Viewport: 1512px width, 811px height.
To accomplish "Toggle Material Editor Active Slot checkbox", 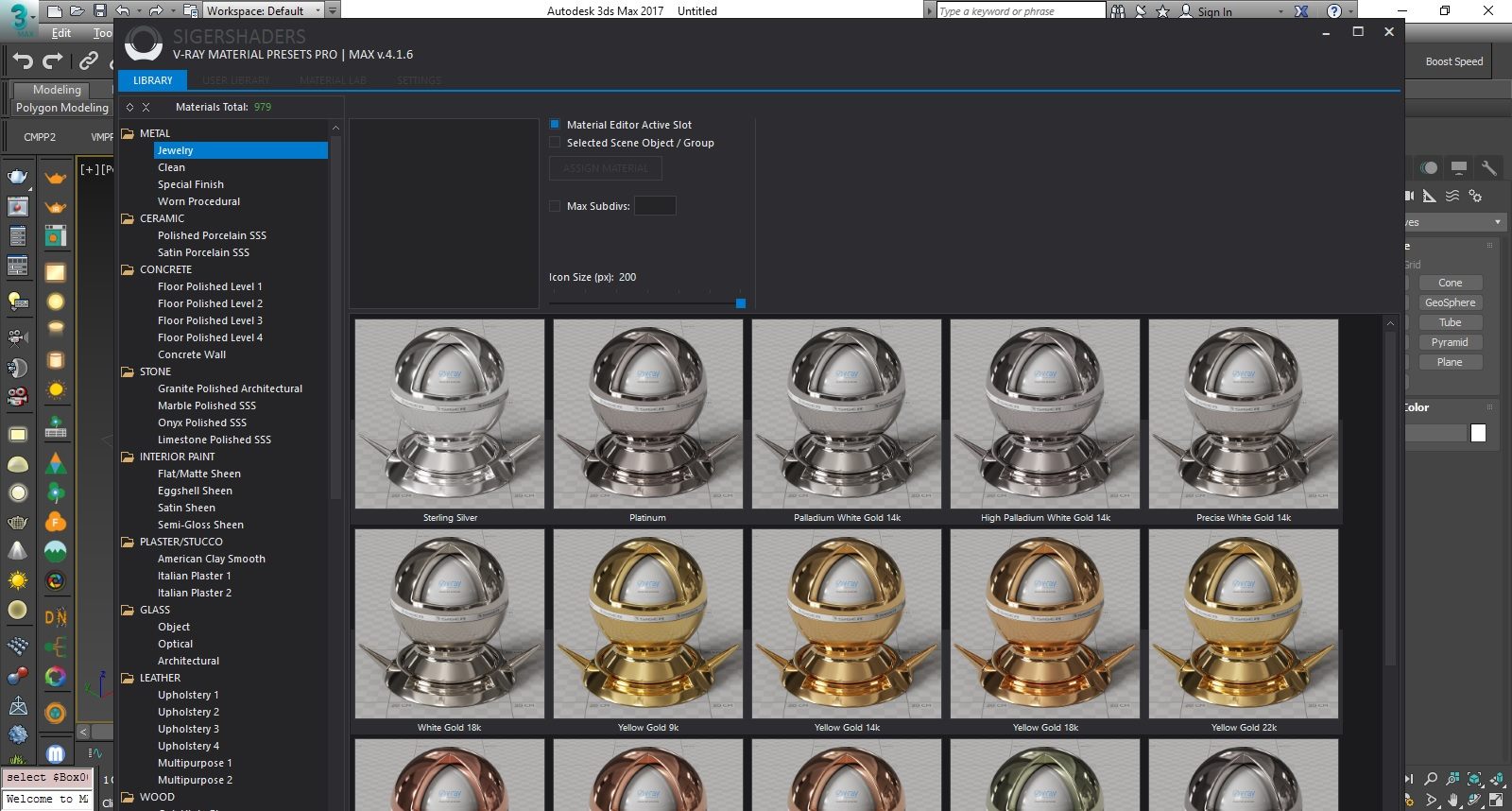I will click(555, 124).
